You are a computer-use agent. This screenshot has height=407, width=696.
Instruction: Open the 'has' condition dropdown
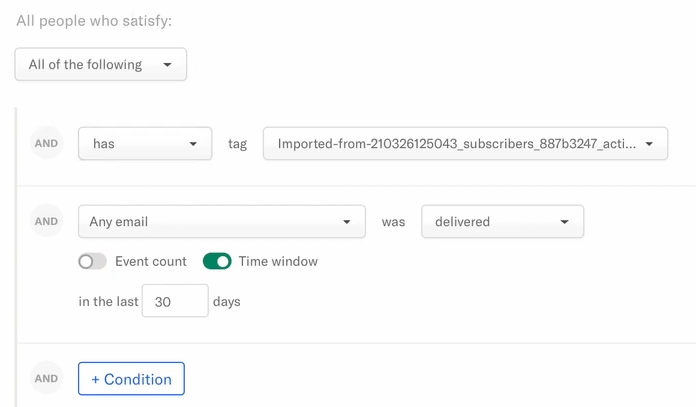coord(145,143)
